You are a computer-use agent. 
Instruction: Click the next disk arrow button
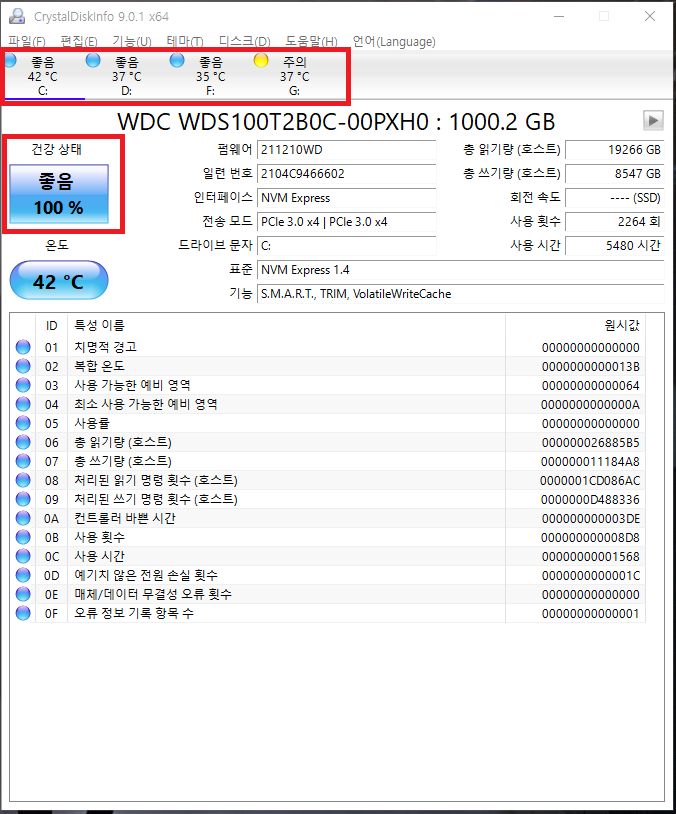point(653,120)
